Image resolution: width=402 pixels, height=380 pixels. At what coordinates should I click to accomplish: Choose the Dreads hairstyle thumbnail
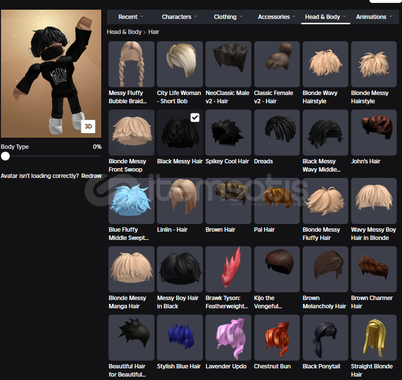(277, 132)
